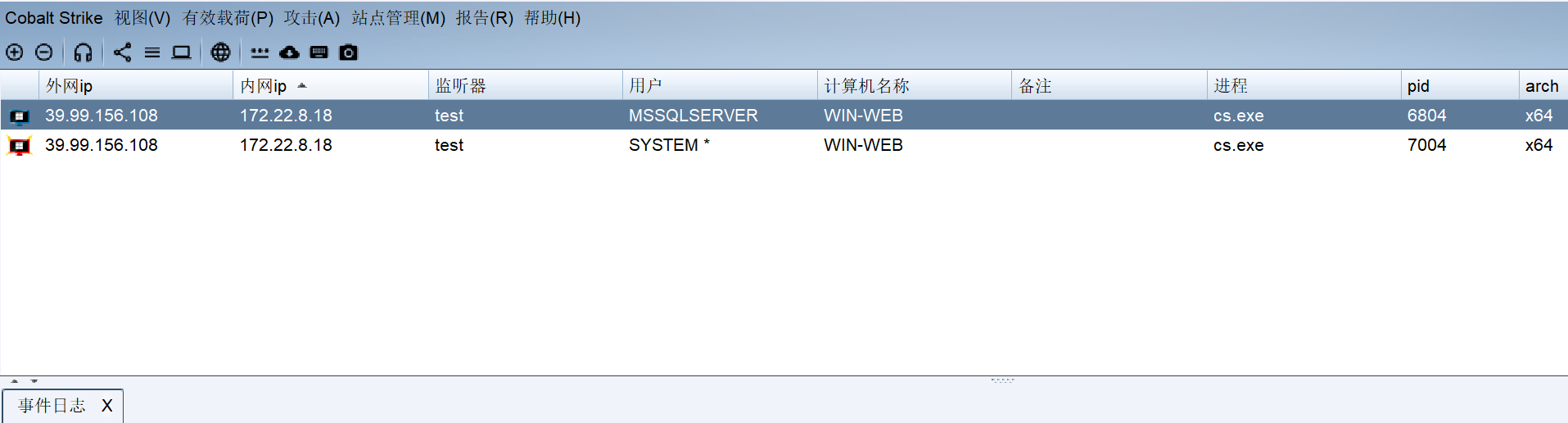
Task: Open the 报告(R) menu
Action: 484,18
